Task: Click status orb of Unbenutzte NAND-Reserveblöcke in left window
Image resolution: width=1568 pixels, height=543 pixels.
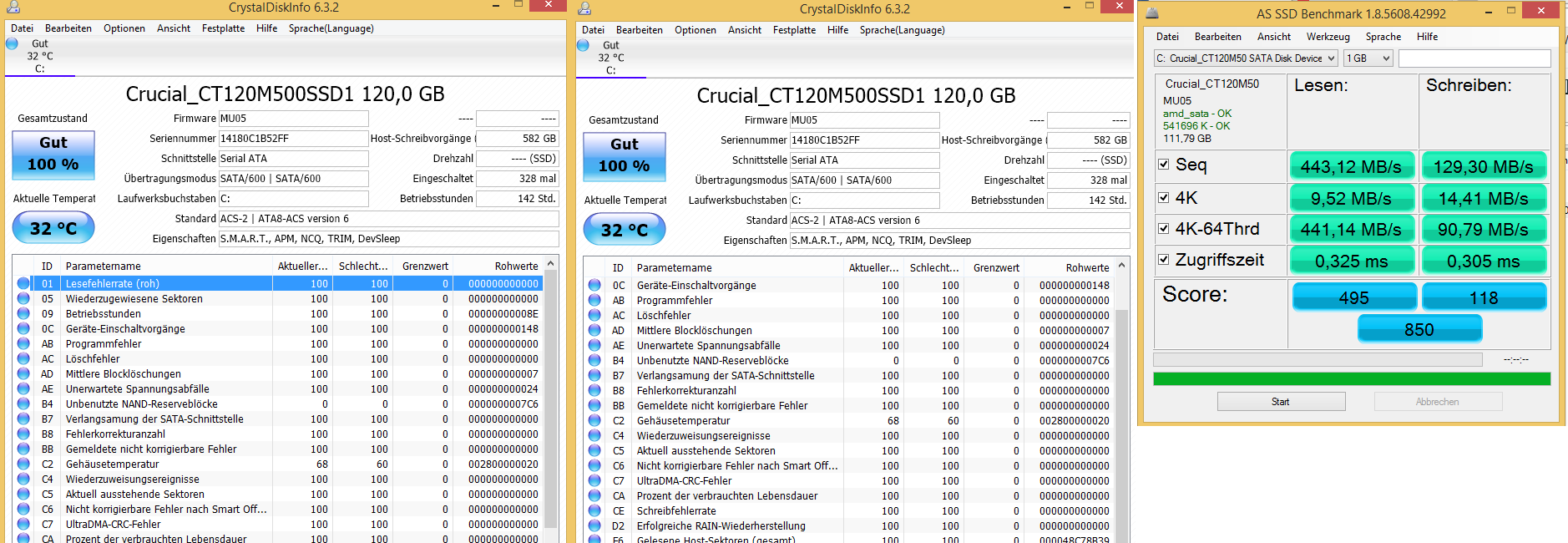Action: click(23, 403)
